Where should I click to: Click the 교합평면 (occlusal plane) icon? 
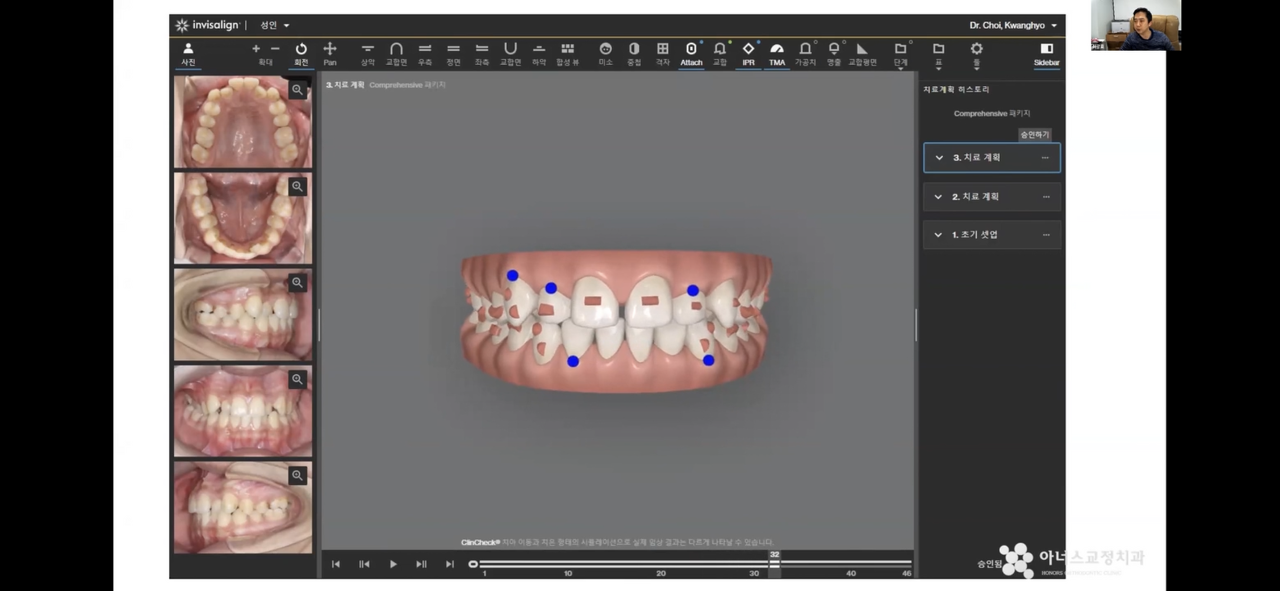pyautogui.click(x=862, y=54)
